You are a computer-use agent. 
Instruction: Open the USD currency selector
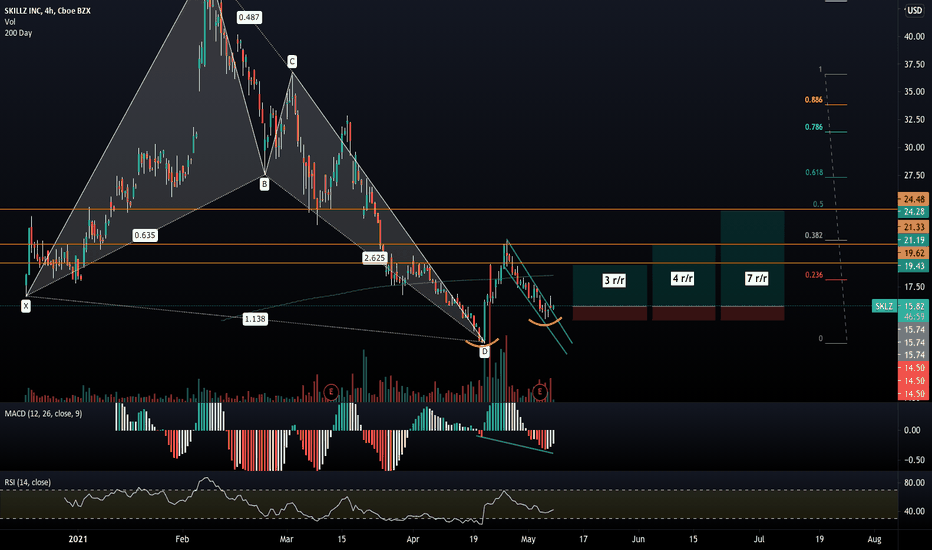click(914, 11)
